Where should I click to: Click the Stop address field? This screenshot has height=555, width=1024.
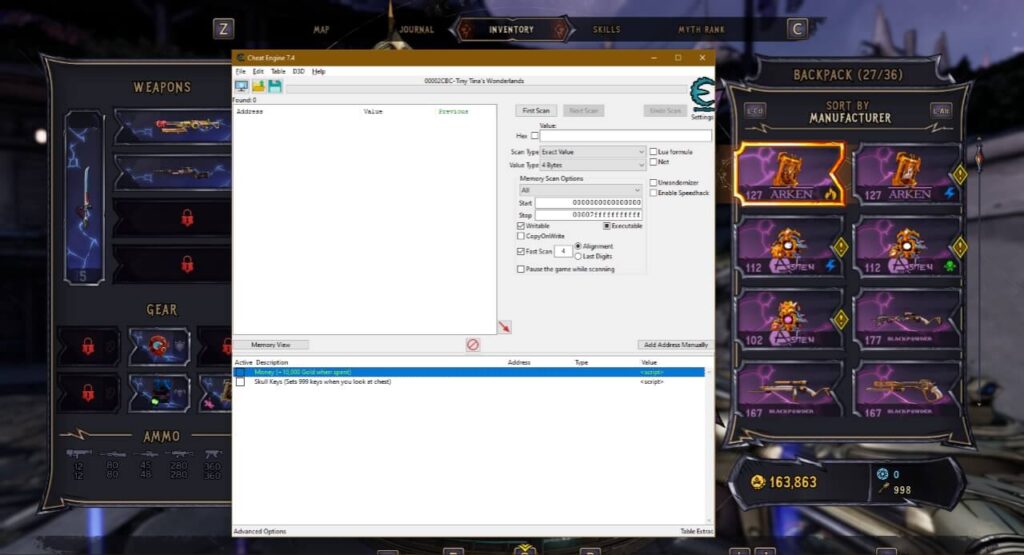(x=588, y=215)
